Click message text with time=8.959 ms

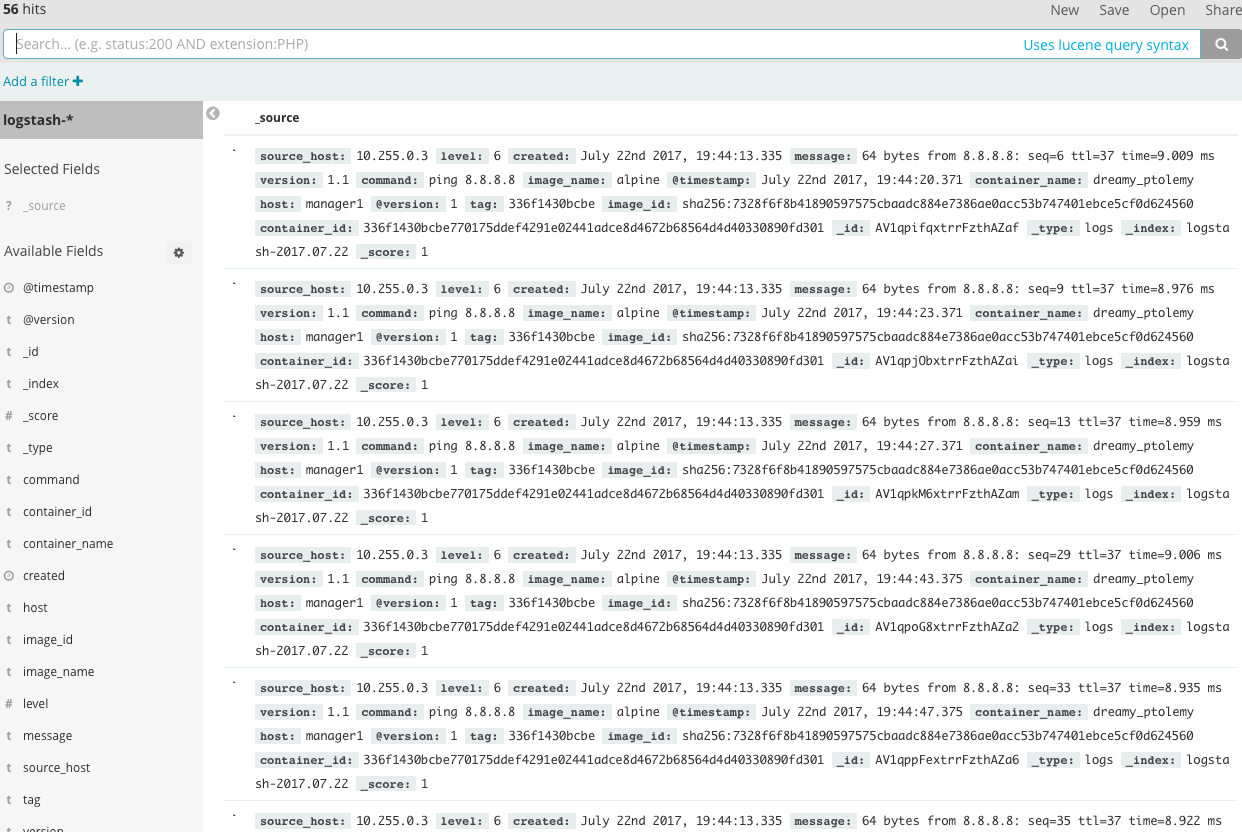point(1042,422)
